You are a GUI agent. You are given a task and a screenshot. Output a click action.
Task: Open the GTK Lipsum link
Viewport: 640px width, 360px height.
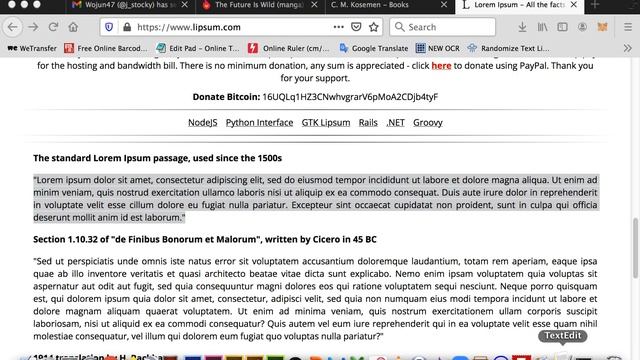pyautogui.click(x=326, y=122)
